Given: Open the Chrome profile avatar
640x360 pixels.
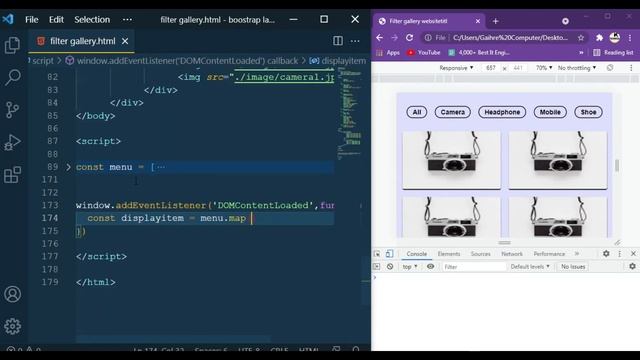Looking at the screenshot, I should (615, 38).
